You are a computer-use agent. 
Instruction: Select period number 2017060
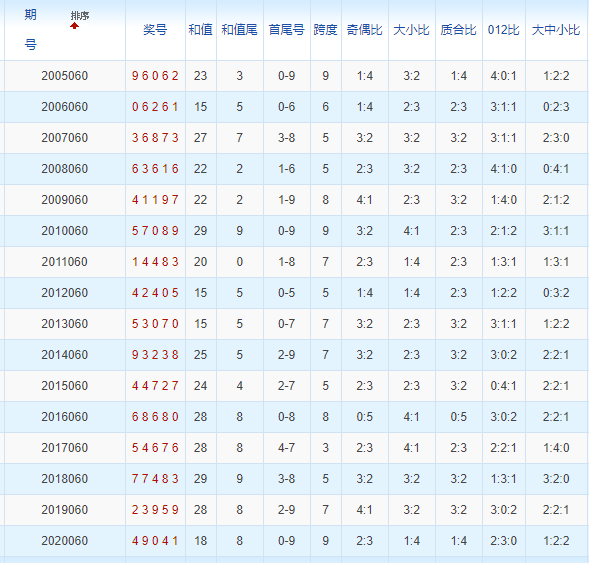[x=65, y=448]
